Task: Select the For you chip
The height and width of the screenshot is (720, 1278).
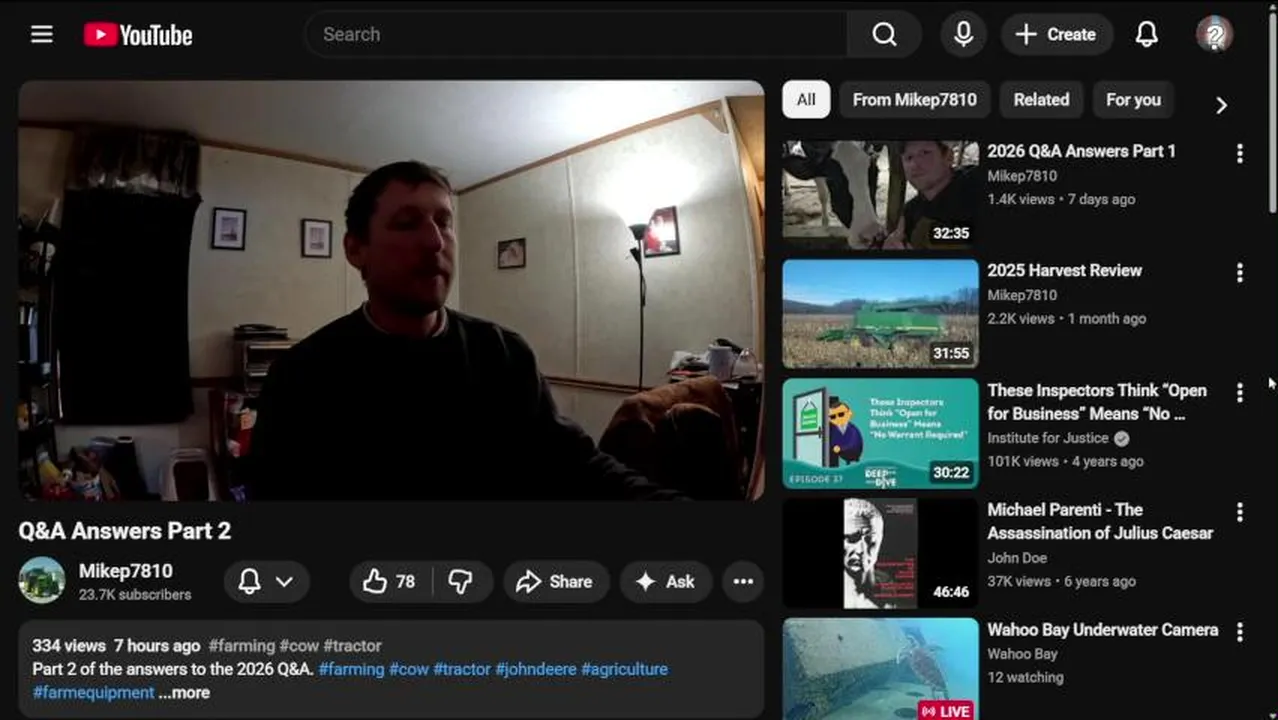Action: (x=1133, y=100)
